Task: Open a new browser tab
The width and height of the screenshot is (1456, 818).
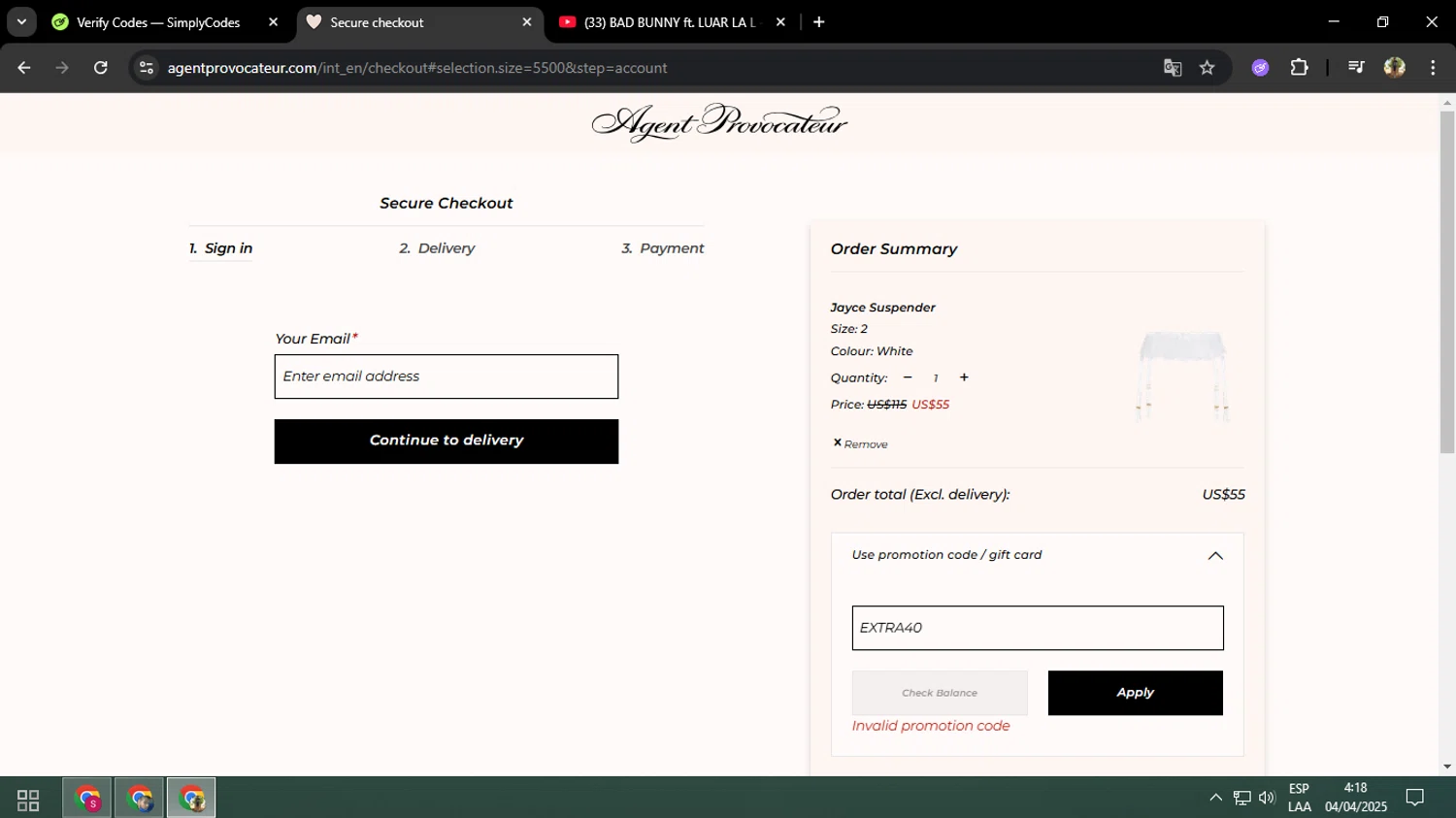Action: pos(819,22)
